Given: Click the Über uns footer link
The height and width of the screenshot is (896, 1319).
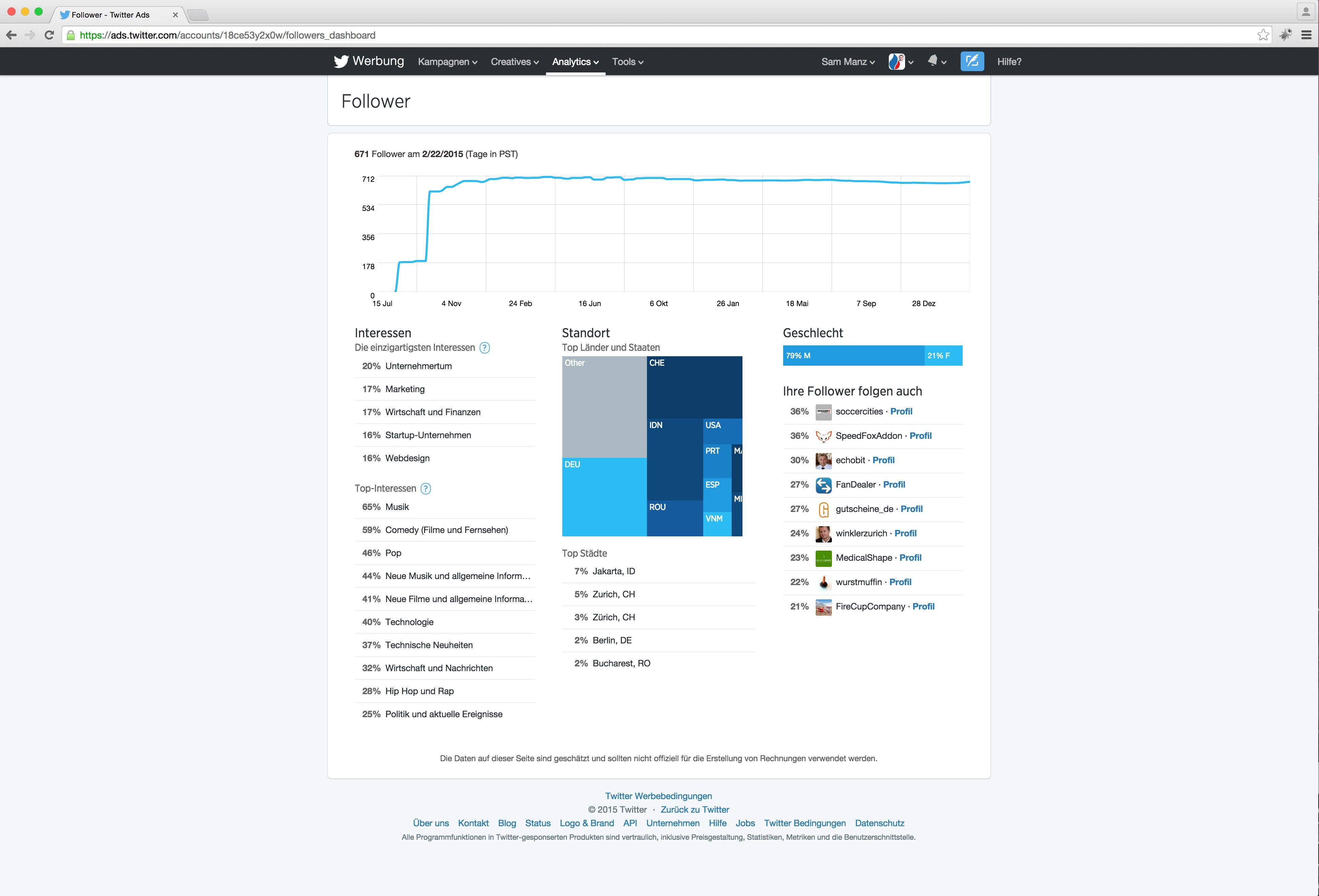Looking at the screenshot, I should tap(431, 824).
